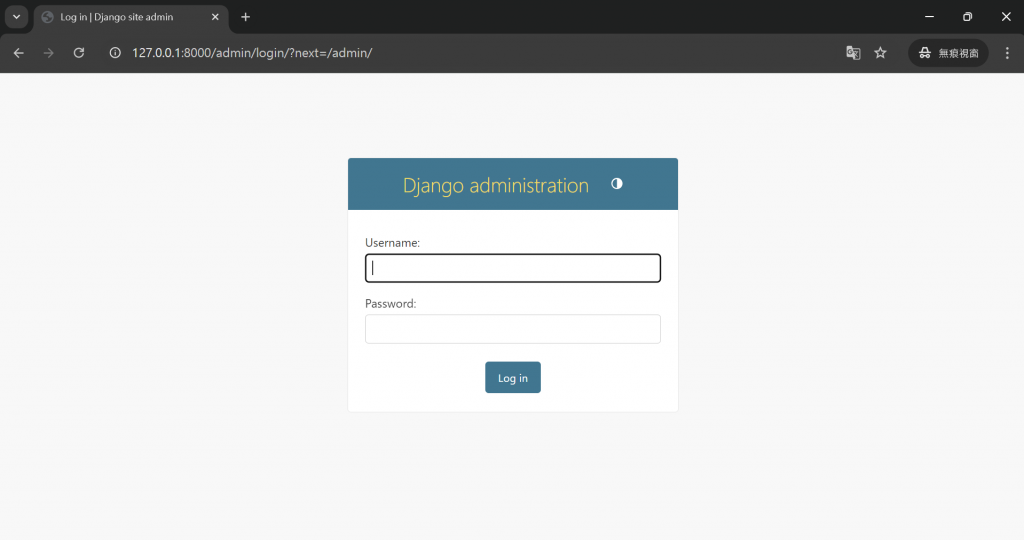Viewport: 1024px width, 540px height.
Task: Click into the Username input field
Action: [513, 268]
